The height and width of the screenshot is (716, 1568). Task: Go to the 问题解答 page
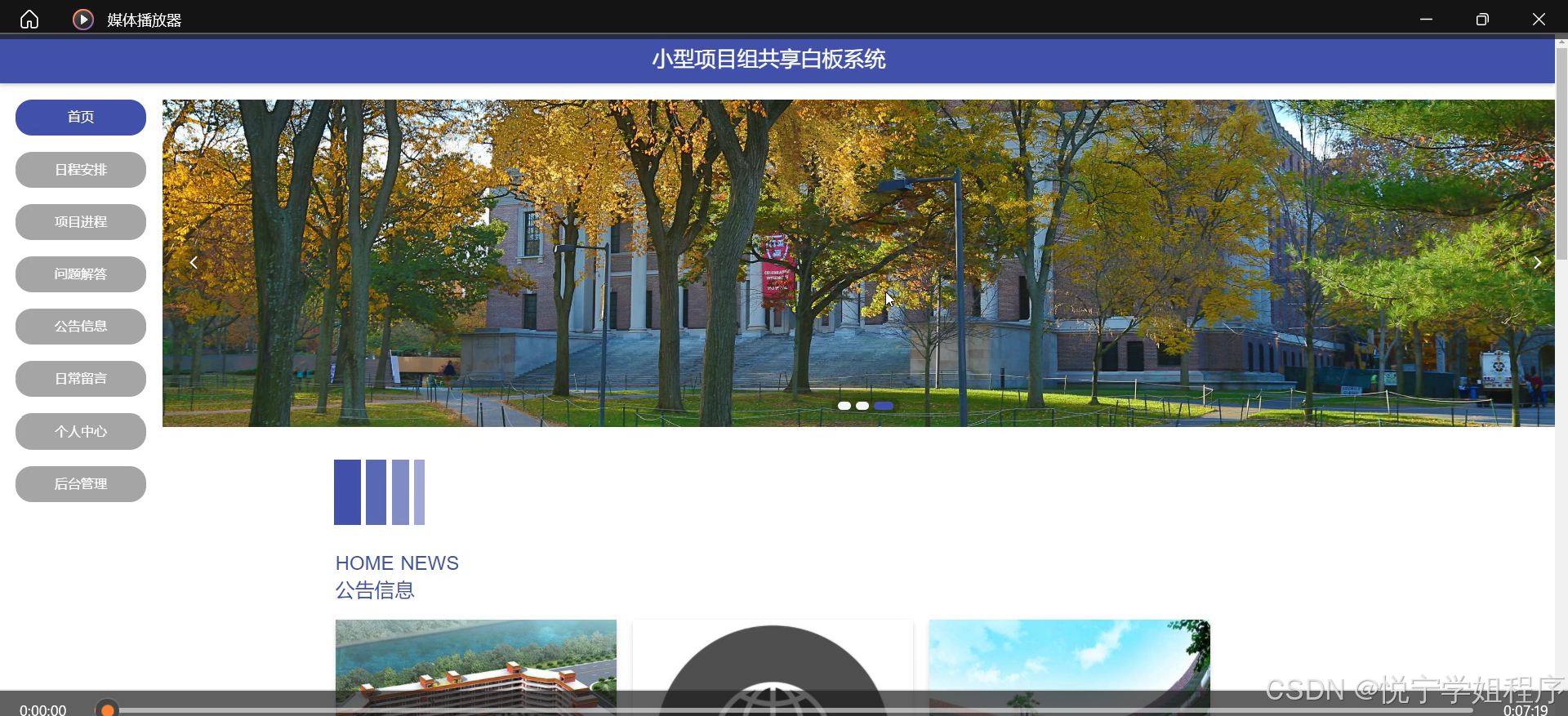pos(81,274)
